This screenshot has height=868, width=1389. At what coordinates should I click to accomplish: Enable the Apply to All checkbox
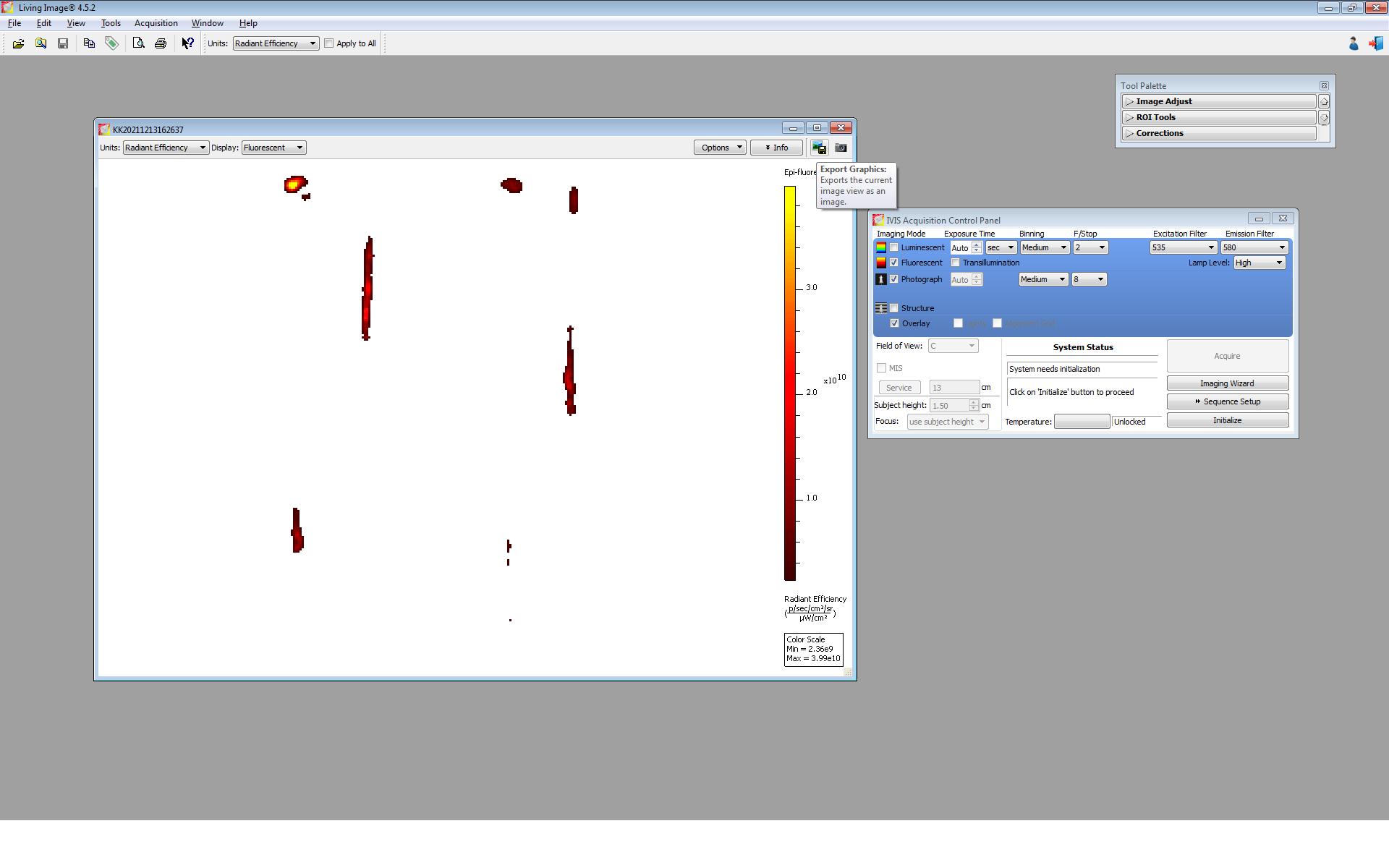[x=329, y=43]
